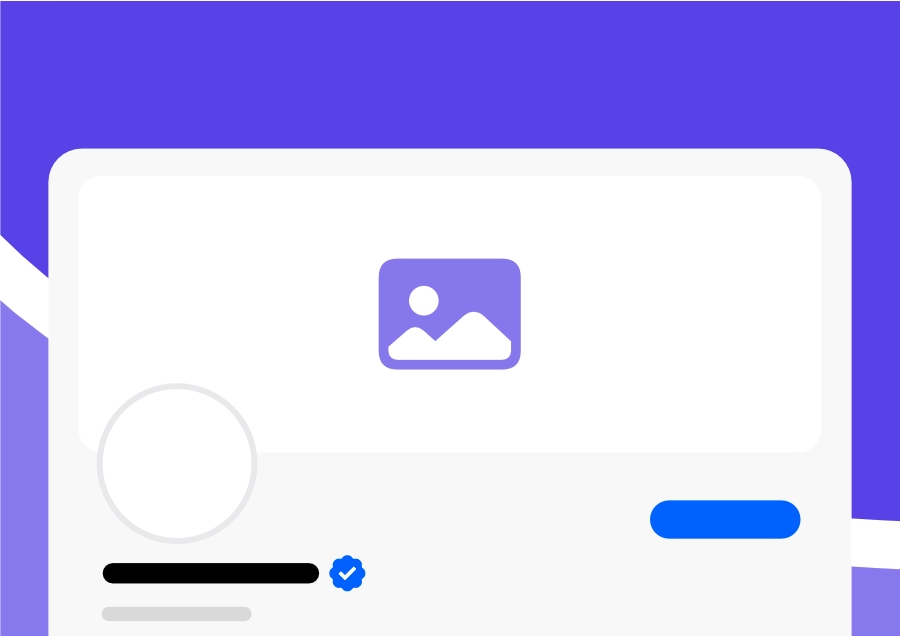Click the card's gray margin above the banner

[449, 162]
